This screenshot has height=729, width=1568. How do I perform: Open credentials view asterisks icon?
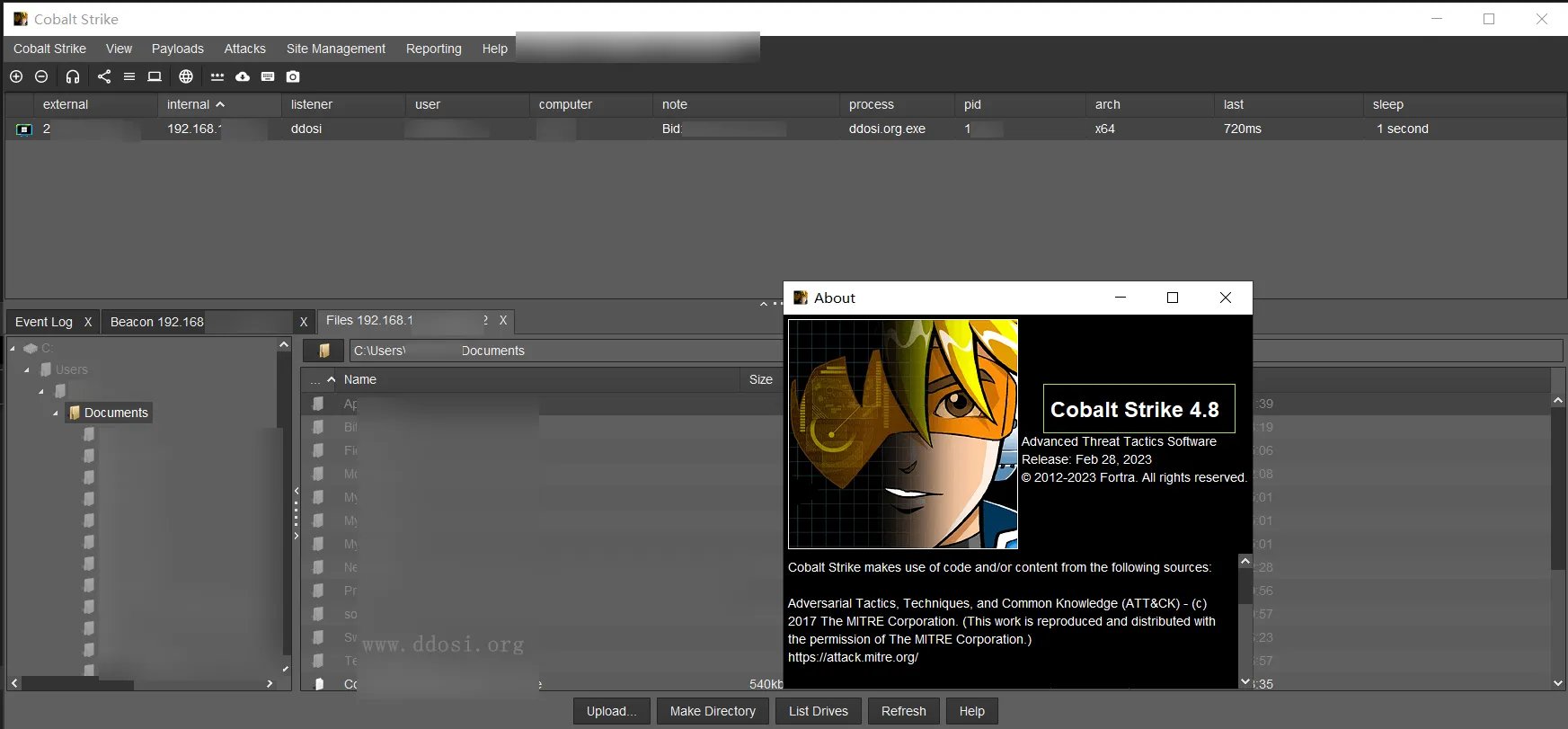(x=217, y=76)
